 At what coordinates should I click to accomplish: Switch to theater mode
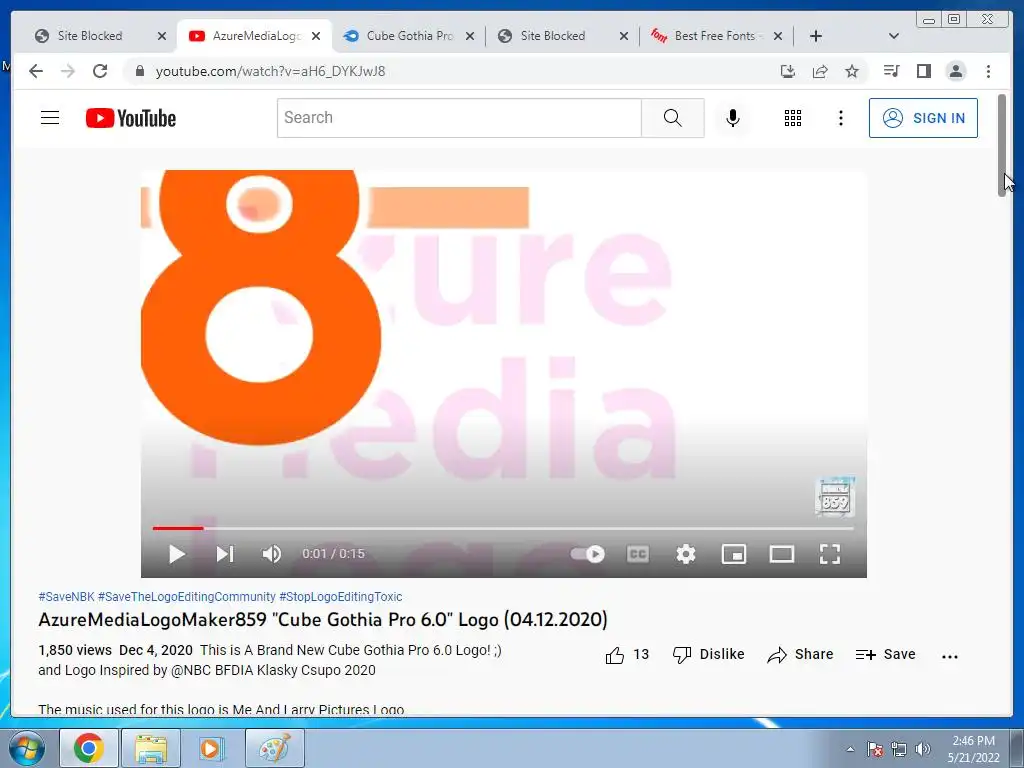point(782,554)
